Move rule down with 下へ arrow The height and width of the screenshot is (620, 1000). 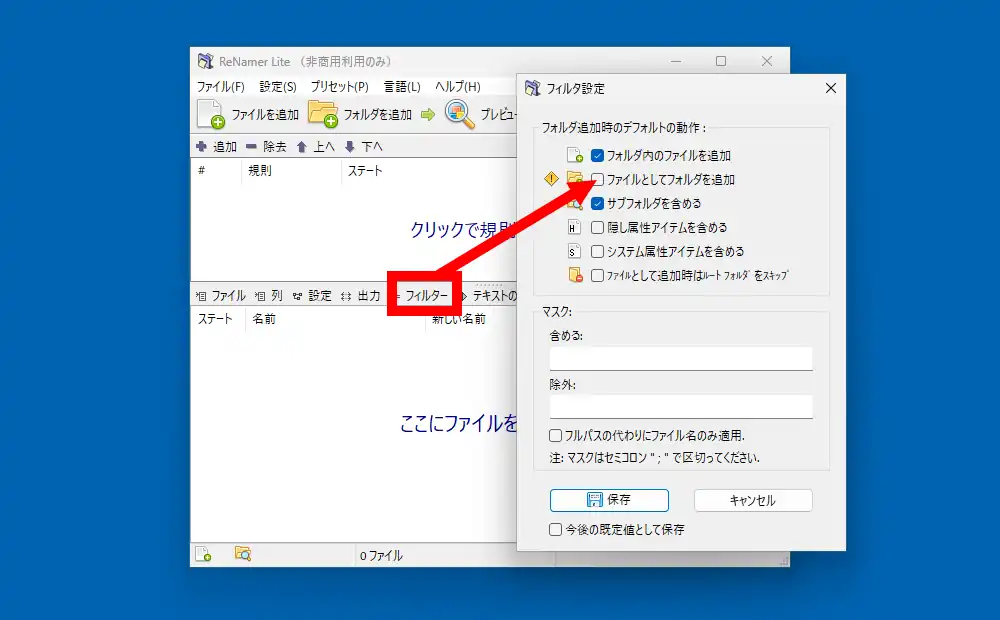[x=349, y=146]
